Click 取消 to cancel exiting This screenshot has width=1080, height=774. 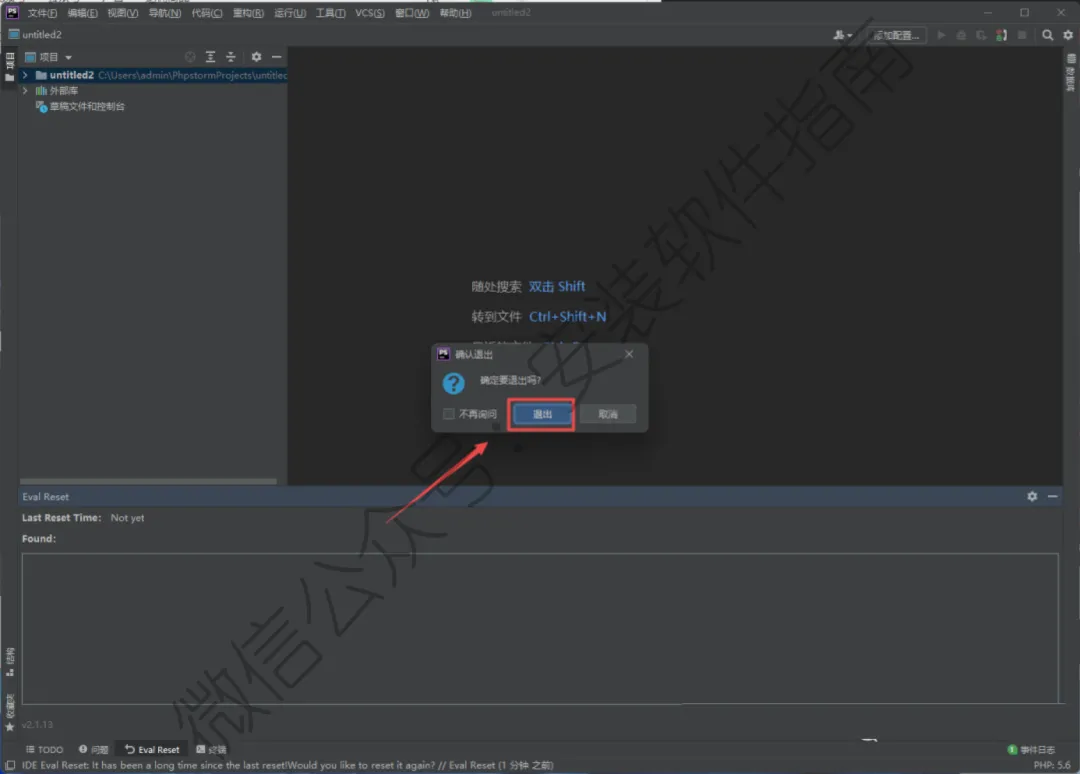point(608,414)
